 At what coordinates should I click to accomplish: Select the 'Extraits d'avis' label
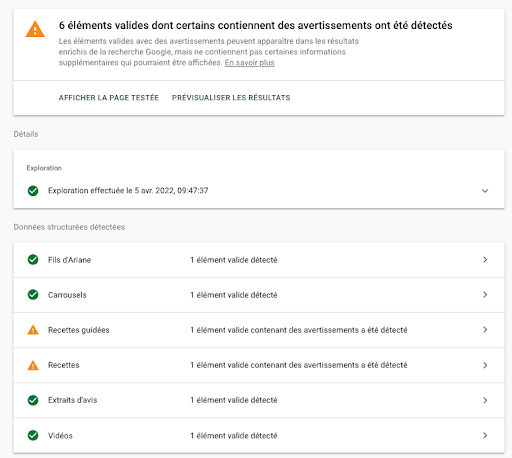pyautogui.click(x=72, y=400)
